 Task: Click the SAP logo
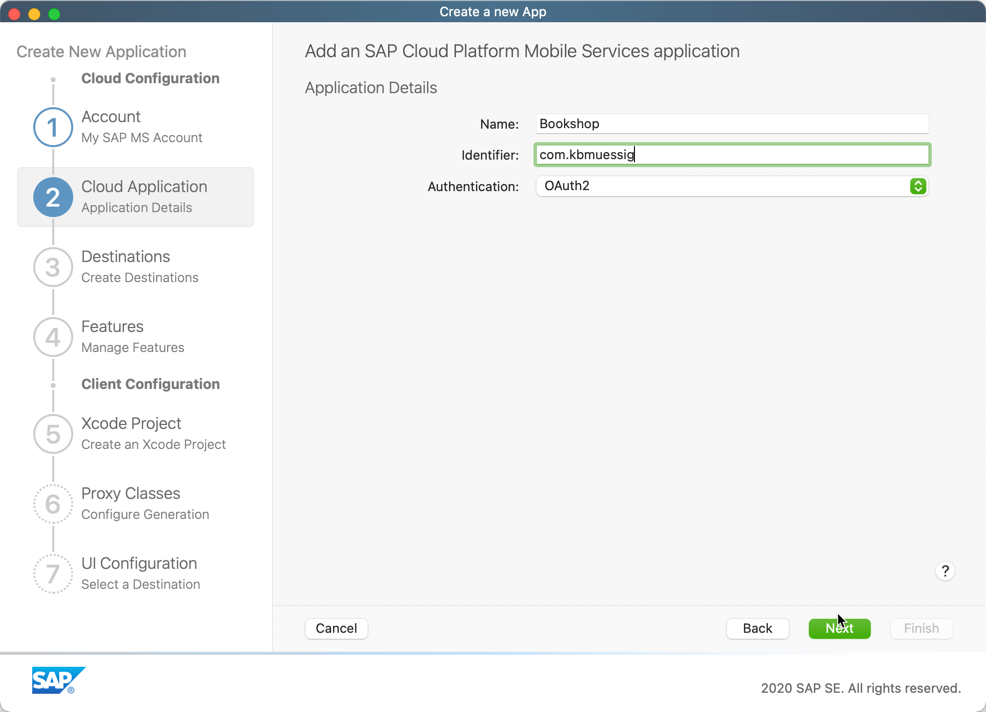[x=58, y=681]
